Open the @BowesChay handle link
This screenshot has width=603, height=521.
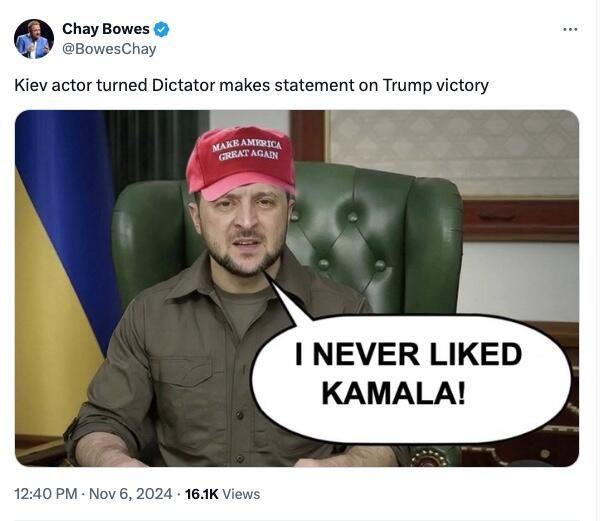(x=109, y=49)
